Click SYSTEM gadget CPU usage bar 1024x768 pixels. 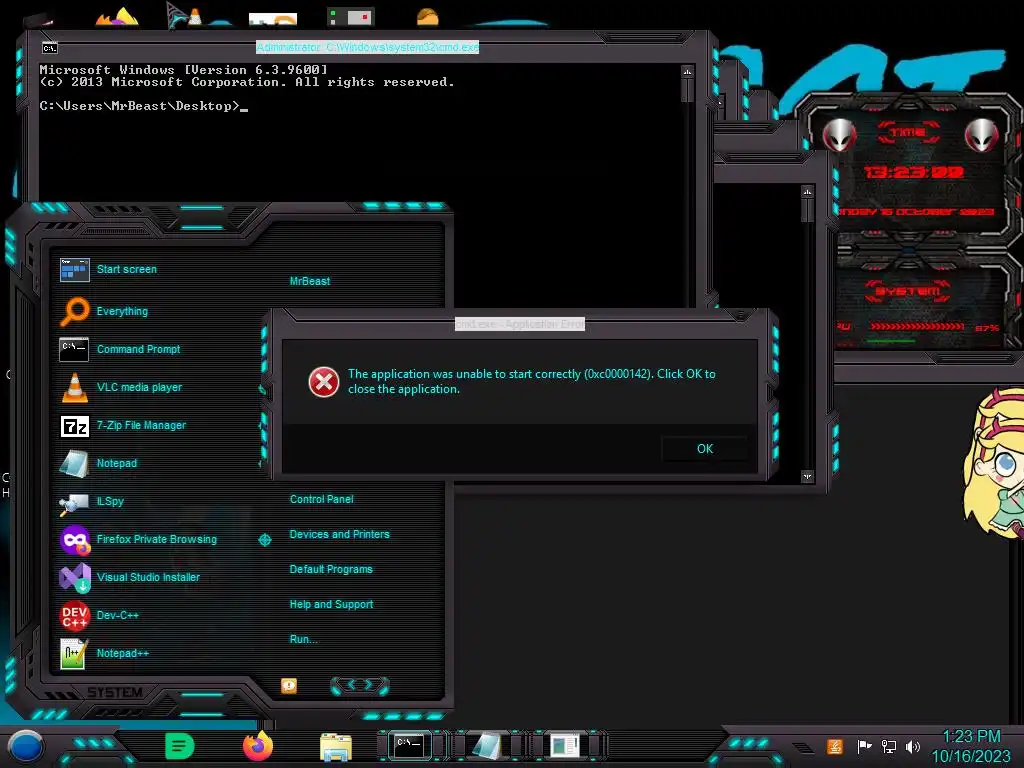coord(917,327)
